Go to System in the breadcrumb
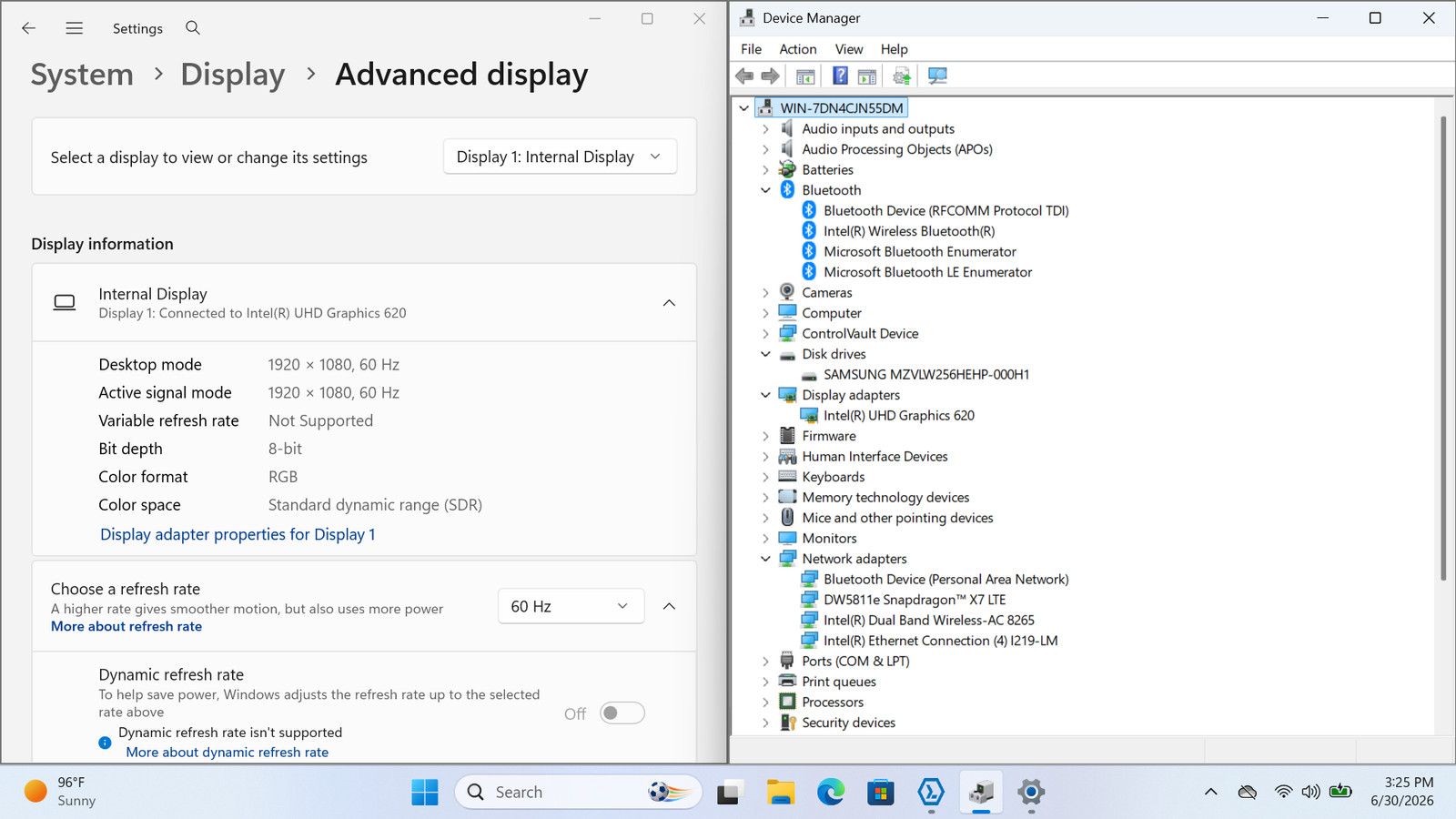1456x819 pixels. [82, 75]
